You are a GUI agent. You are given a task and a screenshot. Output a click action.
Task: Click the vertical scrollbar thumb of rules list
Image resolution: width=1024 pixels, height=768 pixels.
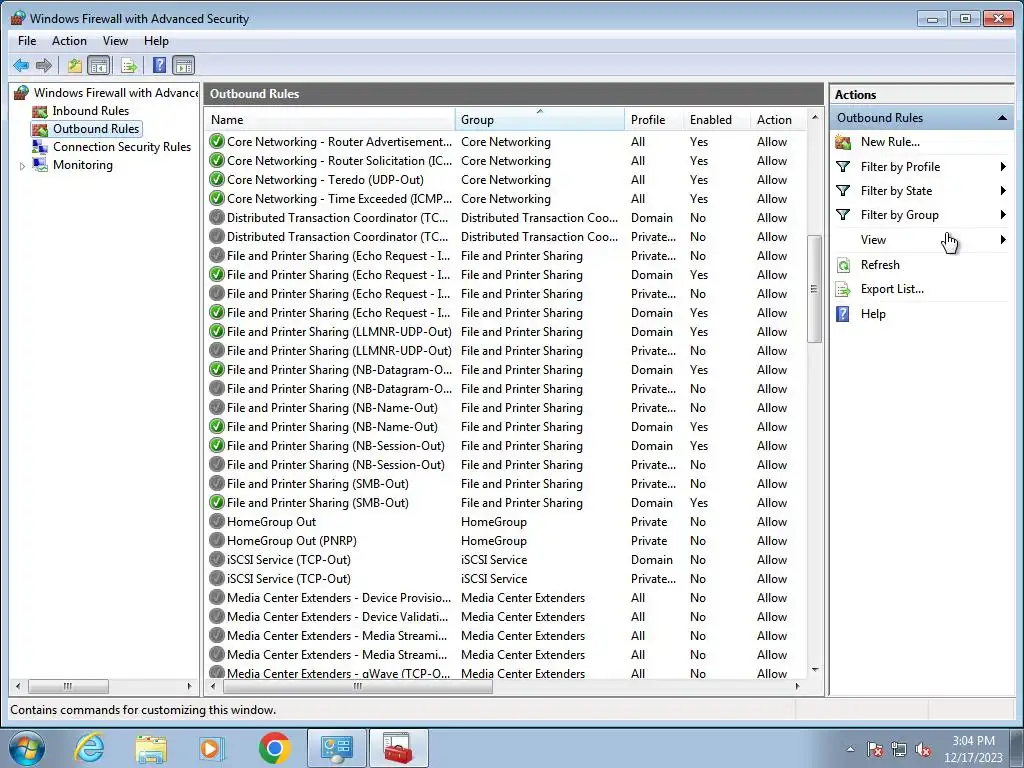814,289
